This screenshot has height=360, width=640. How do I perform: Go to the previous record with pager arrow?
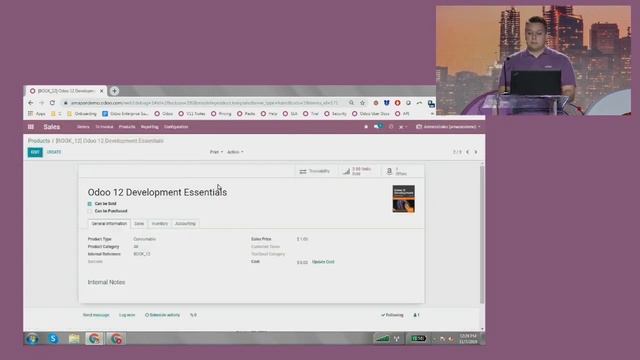coord(467,152)
